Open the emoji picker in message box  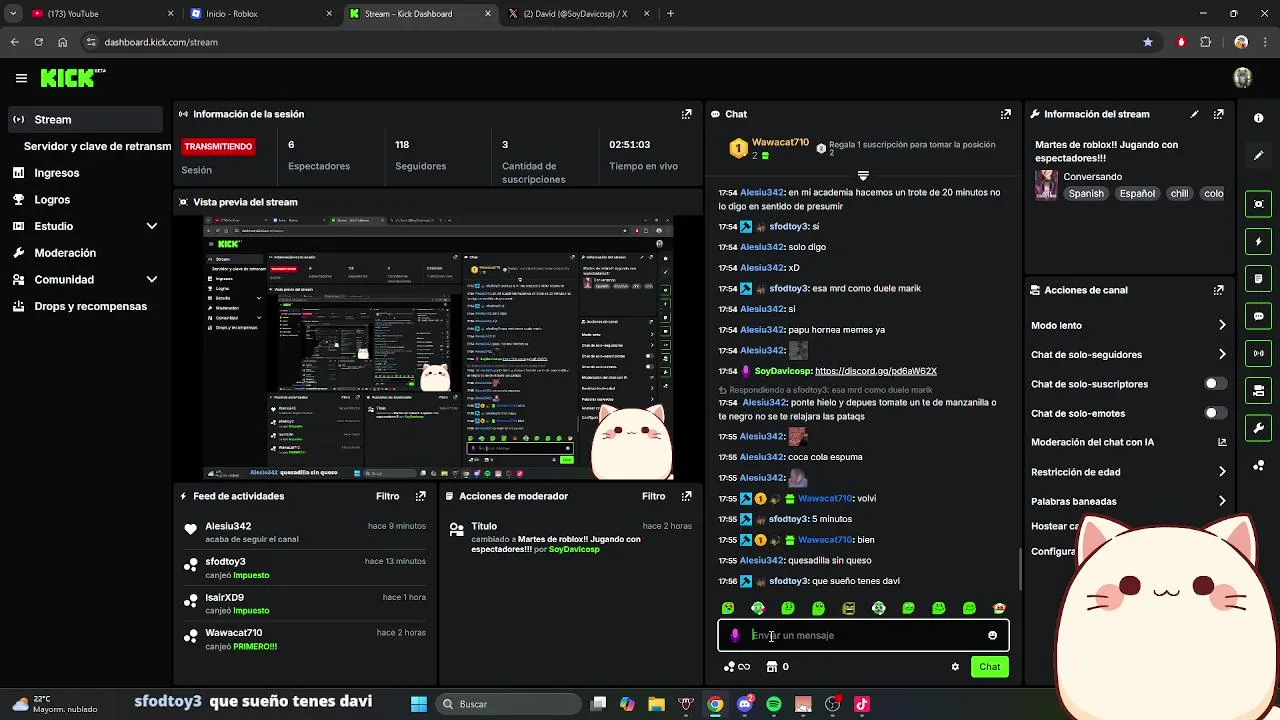click(992, 635)
